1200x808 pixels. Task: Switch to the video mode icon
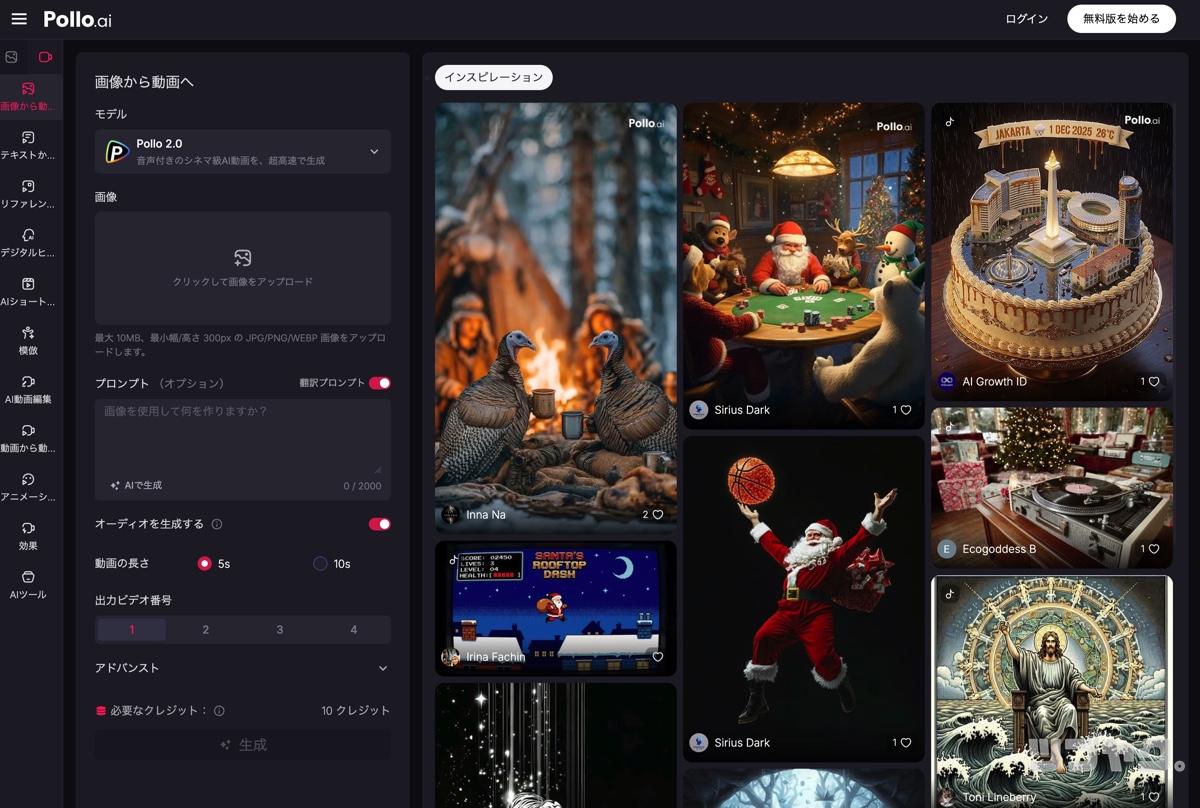coord(45,57)
